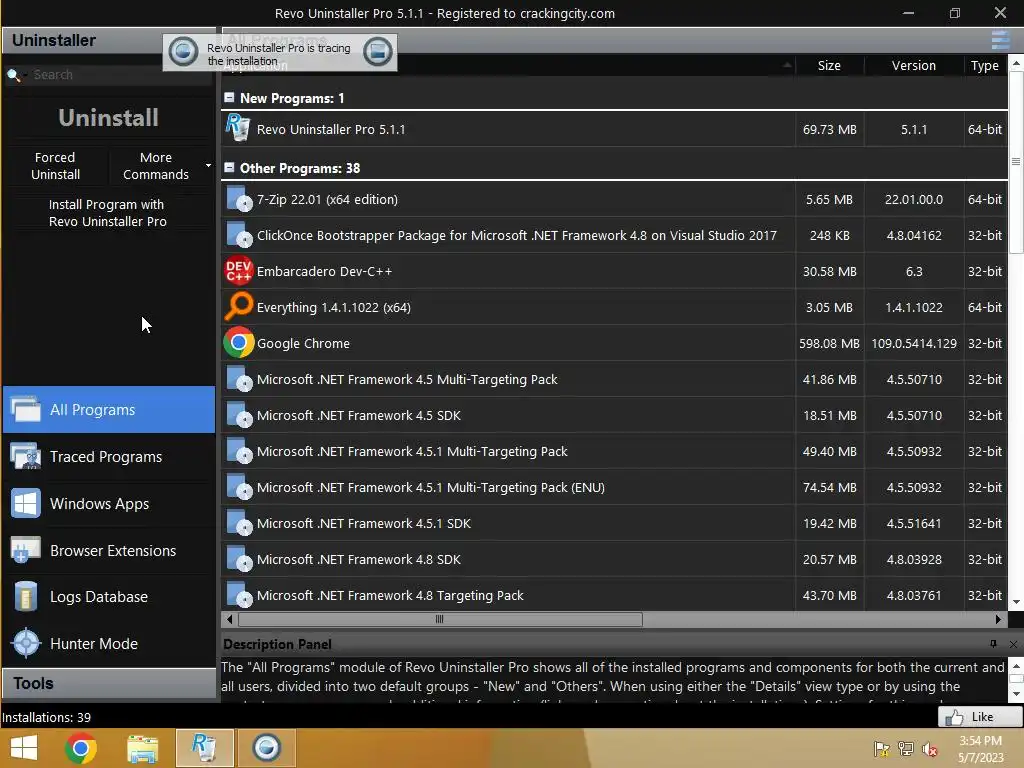
Task: Click the network tray icon
Action: tap(906, 749)
